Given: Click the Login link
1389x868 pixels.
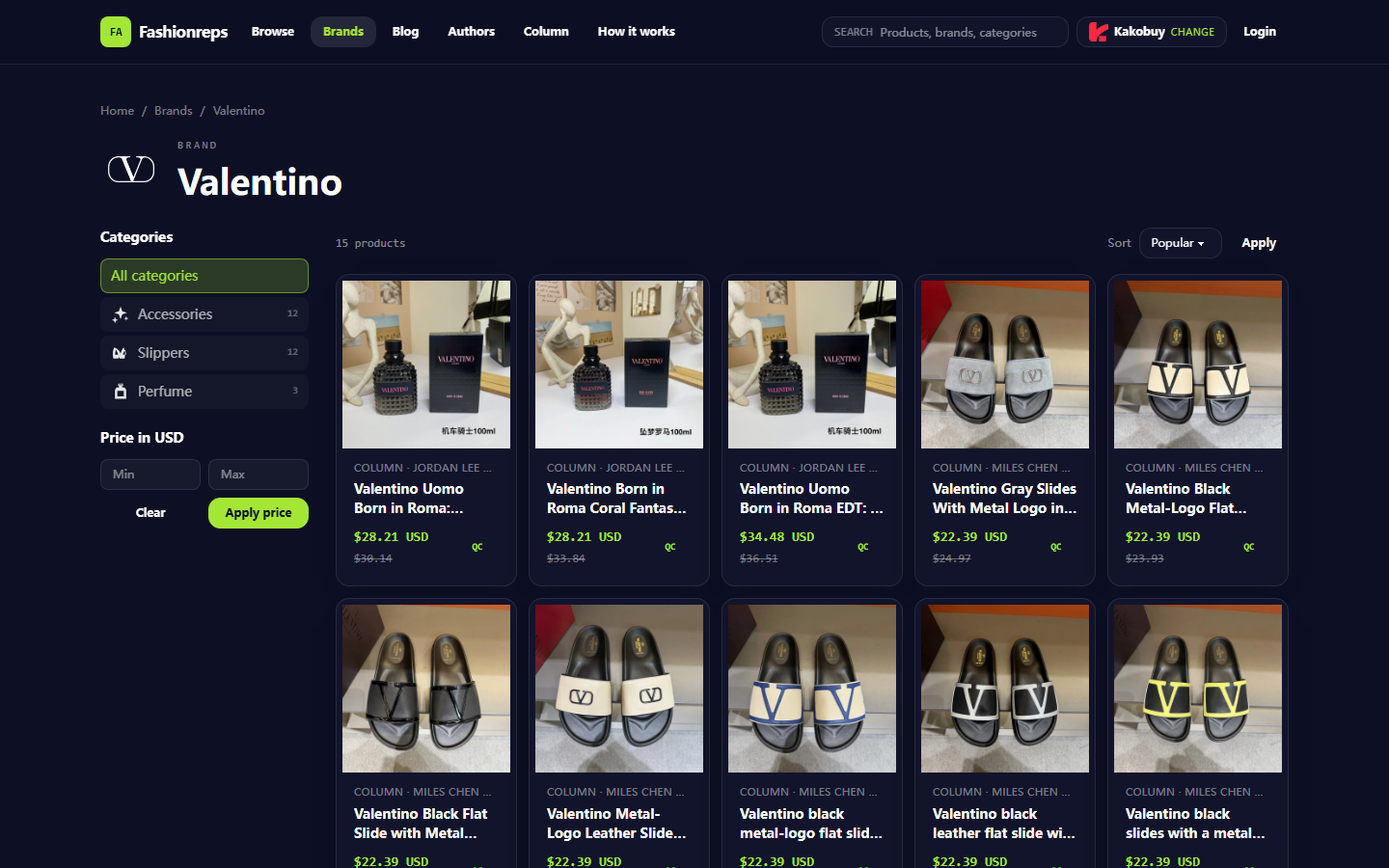Looking at the screenshot, I should click(x=1260, y=32).
